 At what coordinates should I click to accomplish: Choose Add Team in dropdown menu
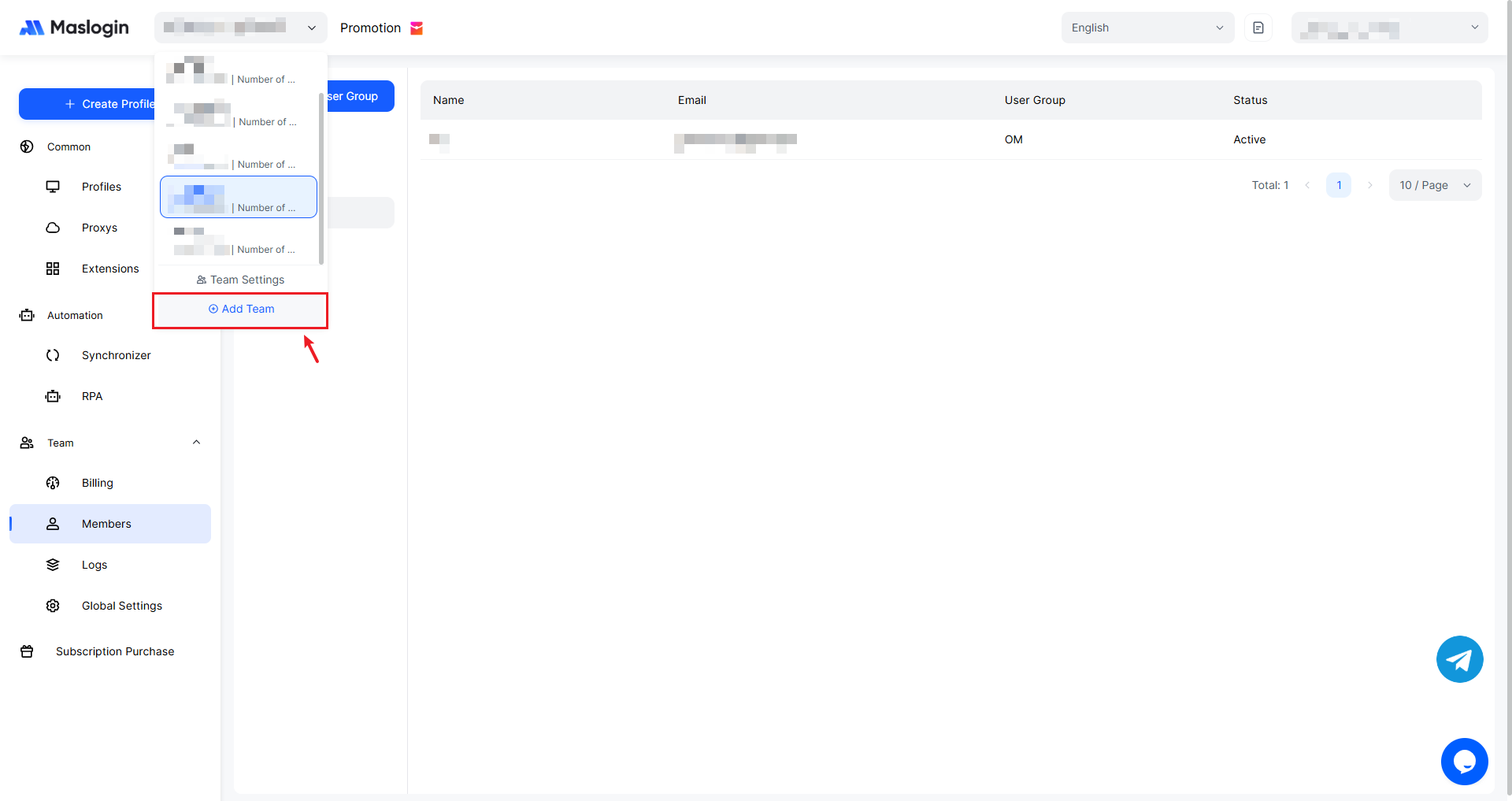click(241, 309)
